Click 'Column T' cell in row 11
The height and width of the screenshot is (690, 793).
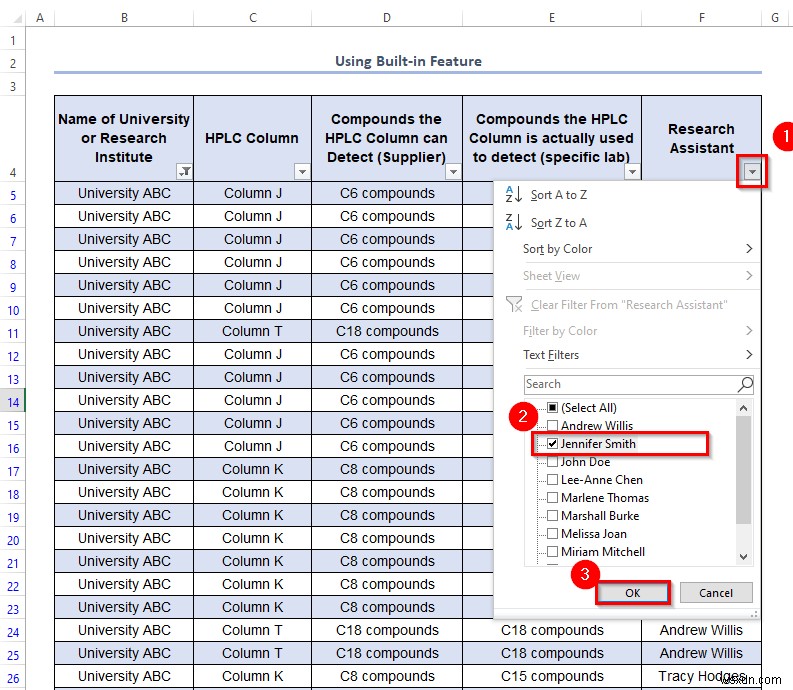coord(252,331)
